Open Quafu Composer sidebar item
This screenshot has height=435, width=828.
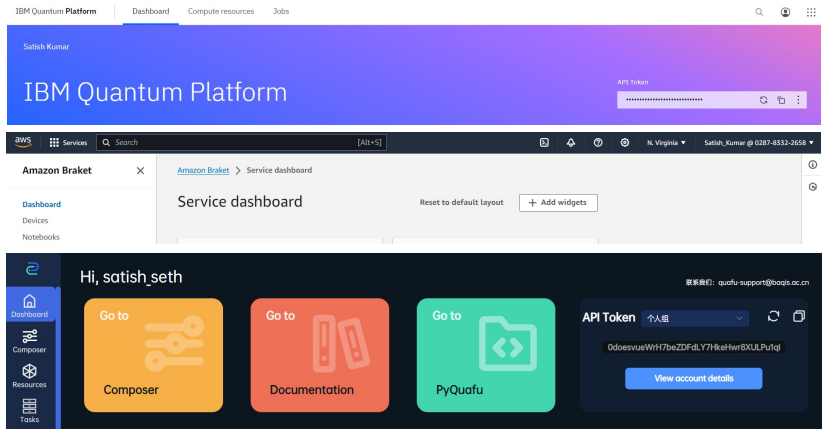click(30, 341)
